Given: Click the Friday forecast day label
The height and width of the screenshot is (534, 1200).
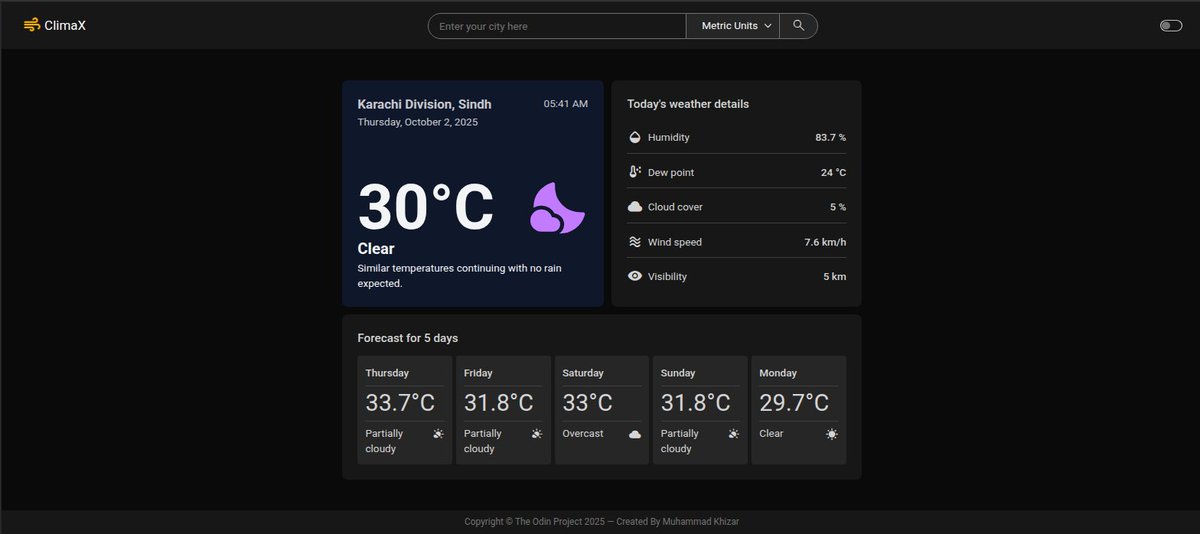Looking at the screenshot, I should pos(478,373).
